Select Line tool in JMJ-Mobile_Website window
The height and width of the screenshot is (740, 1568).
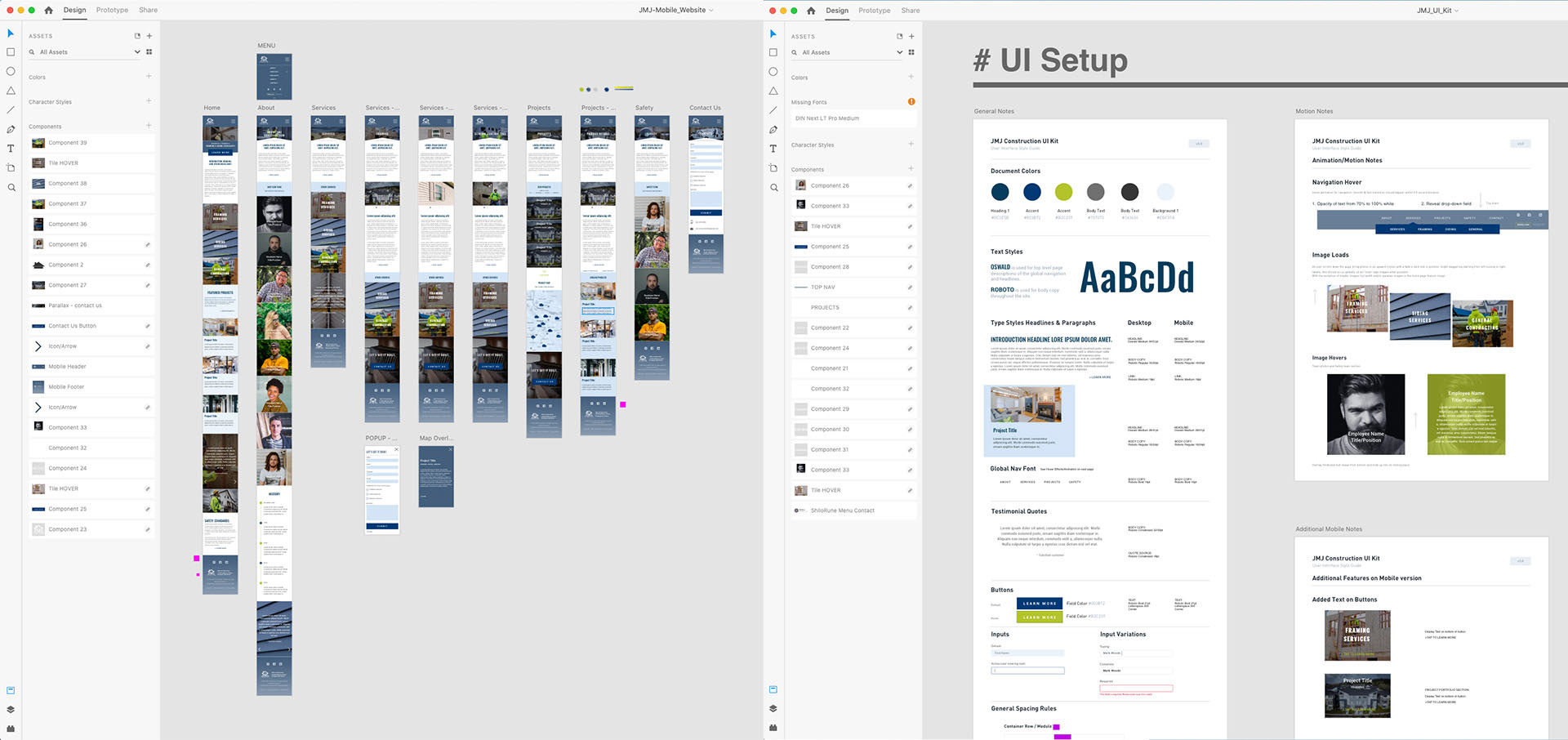[x=11, y=109]
